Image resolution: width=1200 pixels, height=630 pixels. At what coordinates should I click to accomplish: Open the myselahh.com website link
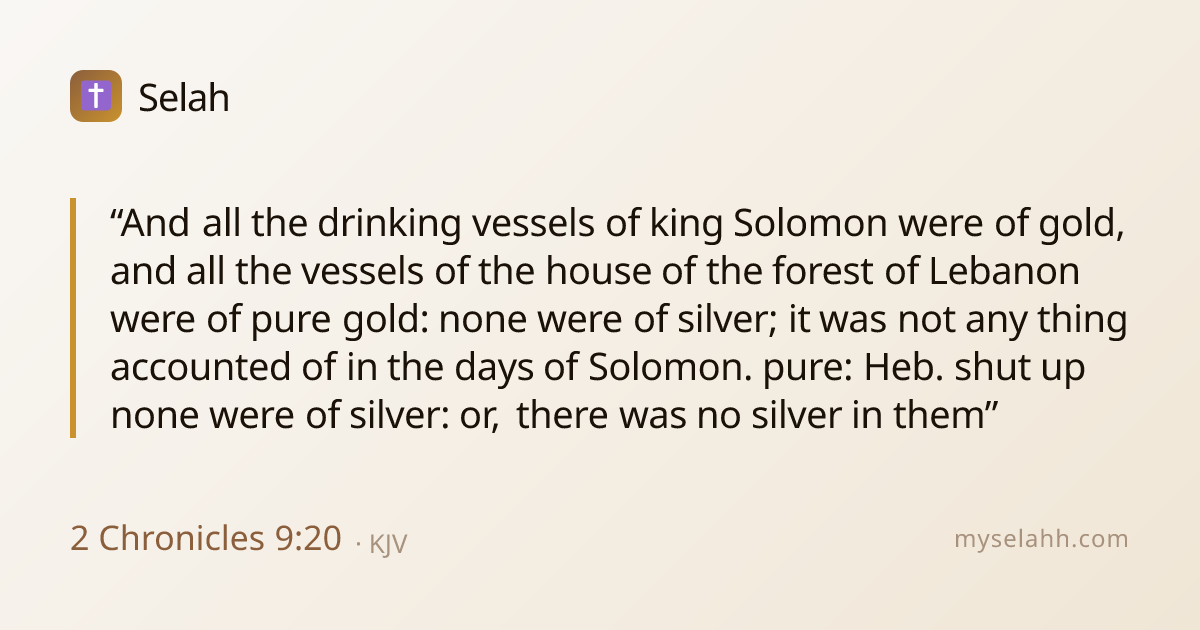click(1041, 539)
